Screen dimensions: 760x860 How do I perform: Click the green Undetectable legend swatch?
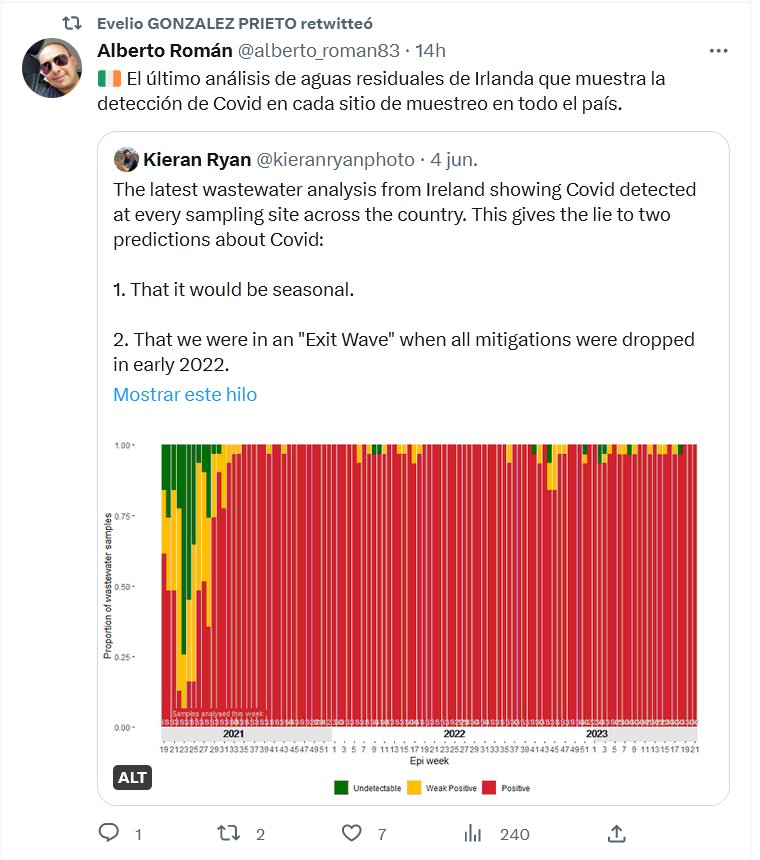tap(341, 788)
